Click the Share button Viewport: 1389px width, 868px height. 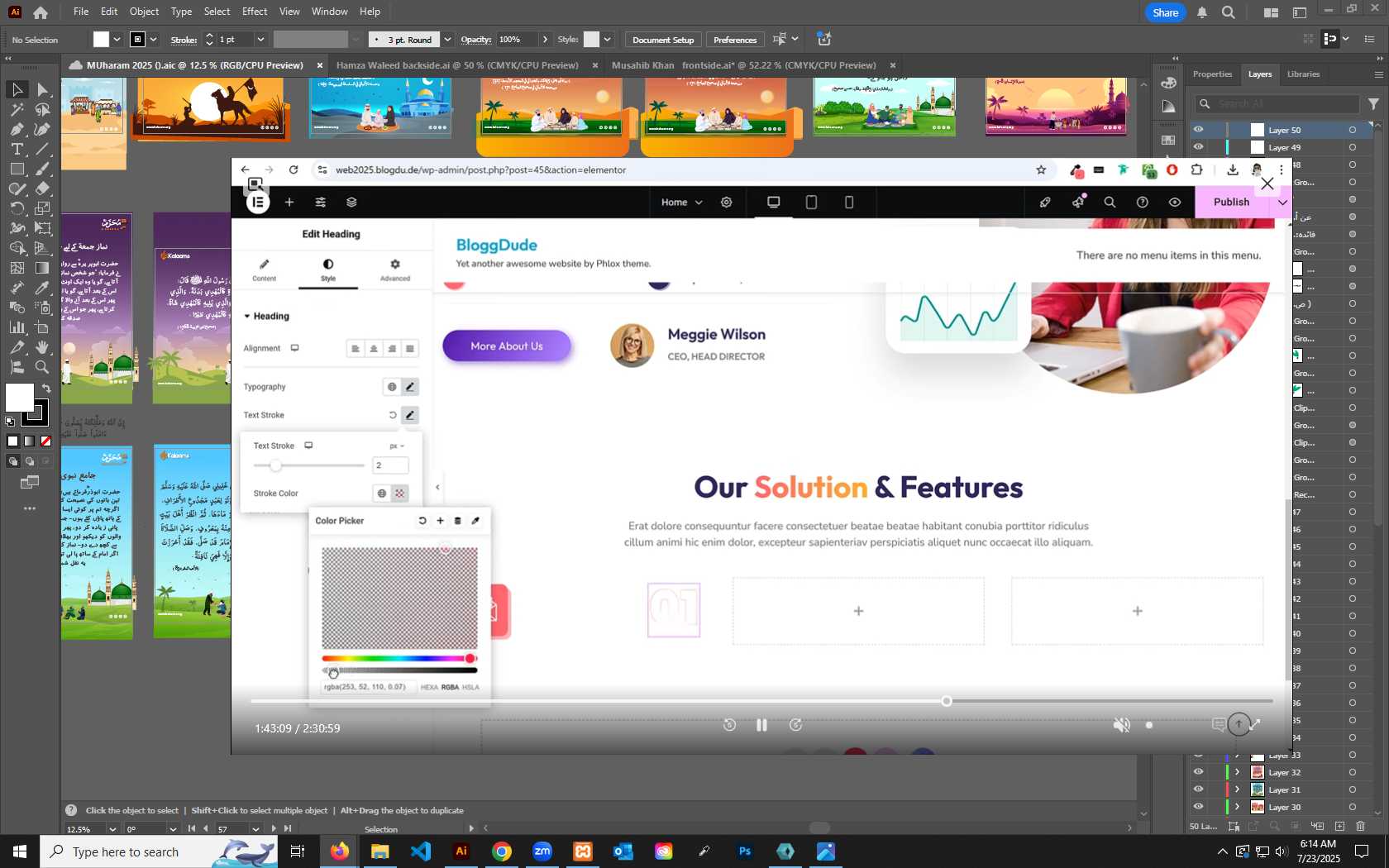coord(1165,12)
